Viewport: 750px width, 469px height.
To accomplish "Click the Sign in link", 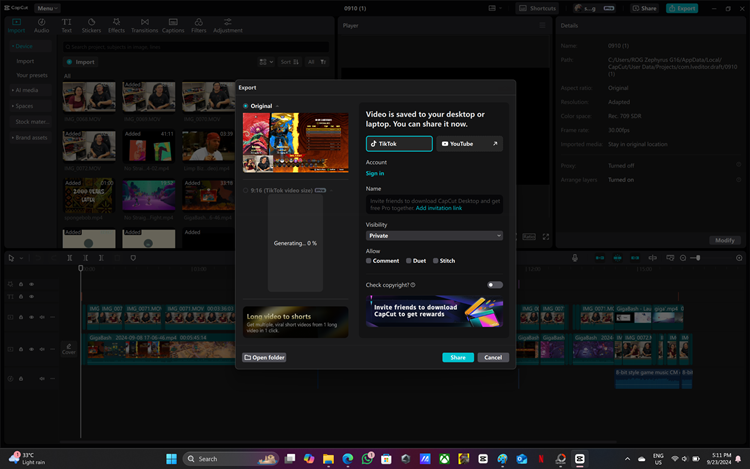I will click(375, 174).
